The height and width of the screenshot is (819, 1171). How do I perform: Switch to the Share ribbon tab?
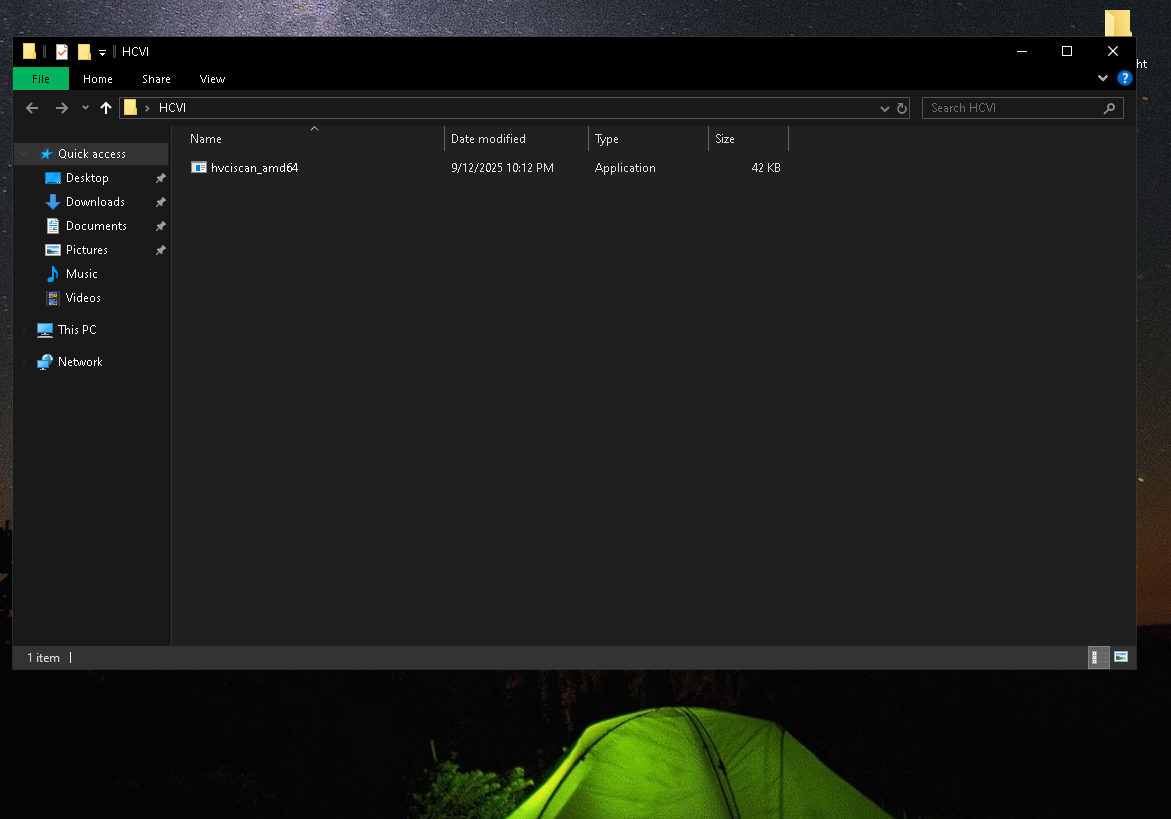point(156,78)
